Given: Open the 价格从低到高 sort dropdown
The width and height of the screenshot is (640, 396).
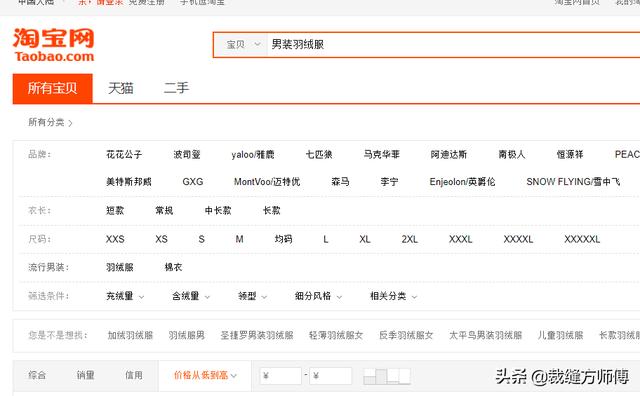Looking at the screenshot, I should pos(205,375).
